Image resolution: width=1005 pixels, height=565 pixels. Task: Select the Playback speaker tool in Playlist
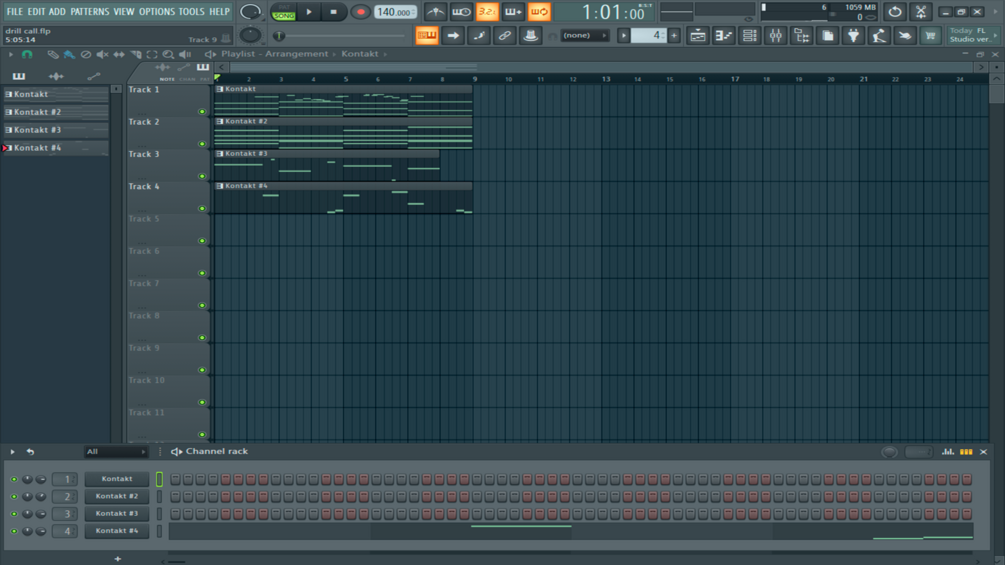(185, 54)
